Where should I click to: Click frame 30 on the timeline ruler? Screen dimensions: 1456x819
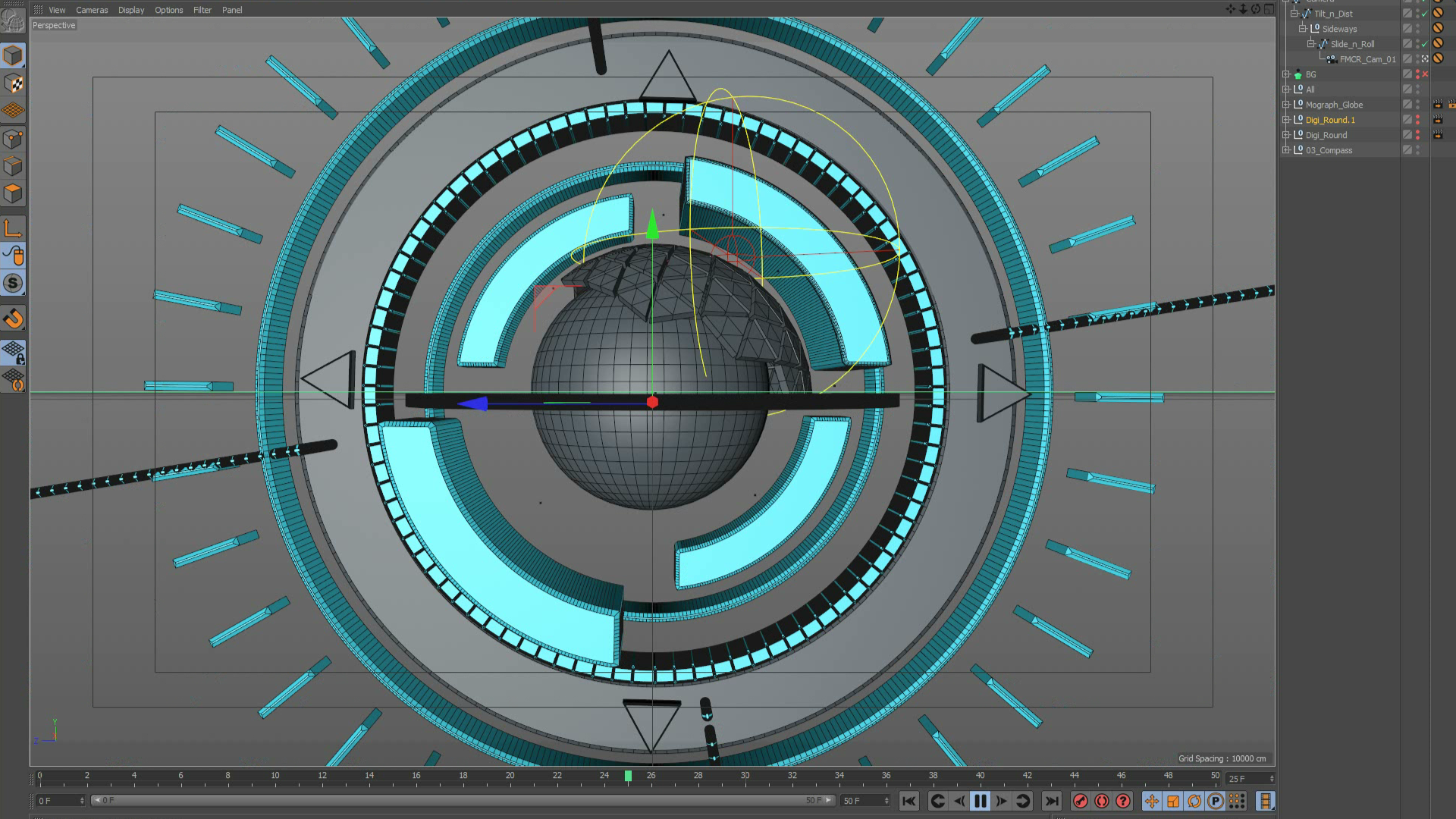click(x=745, y=777)
